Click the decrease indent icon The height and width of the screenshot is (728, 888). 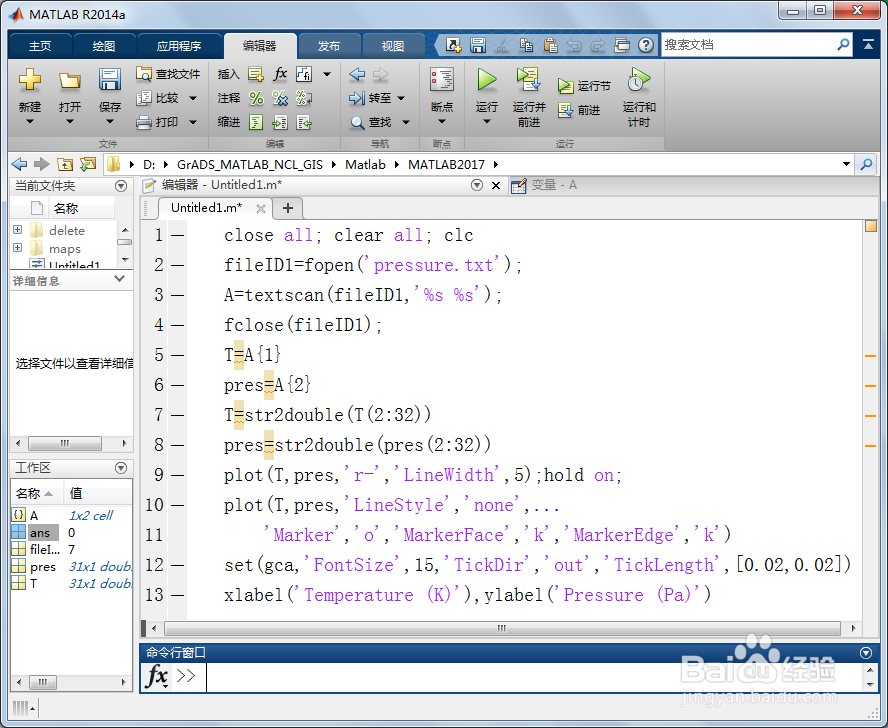click(x=304, y=122)
